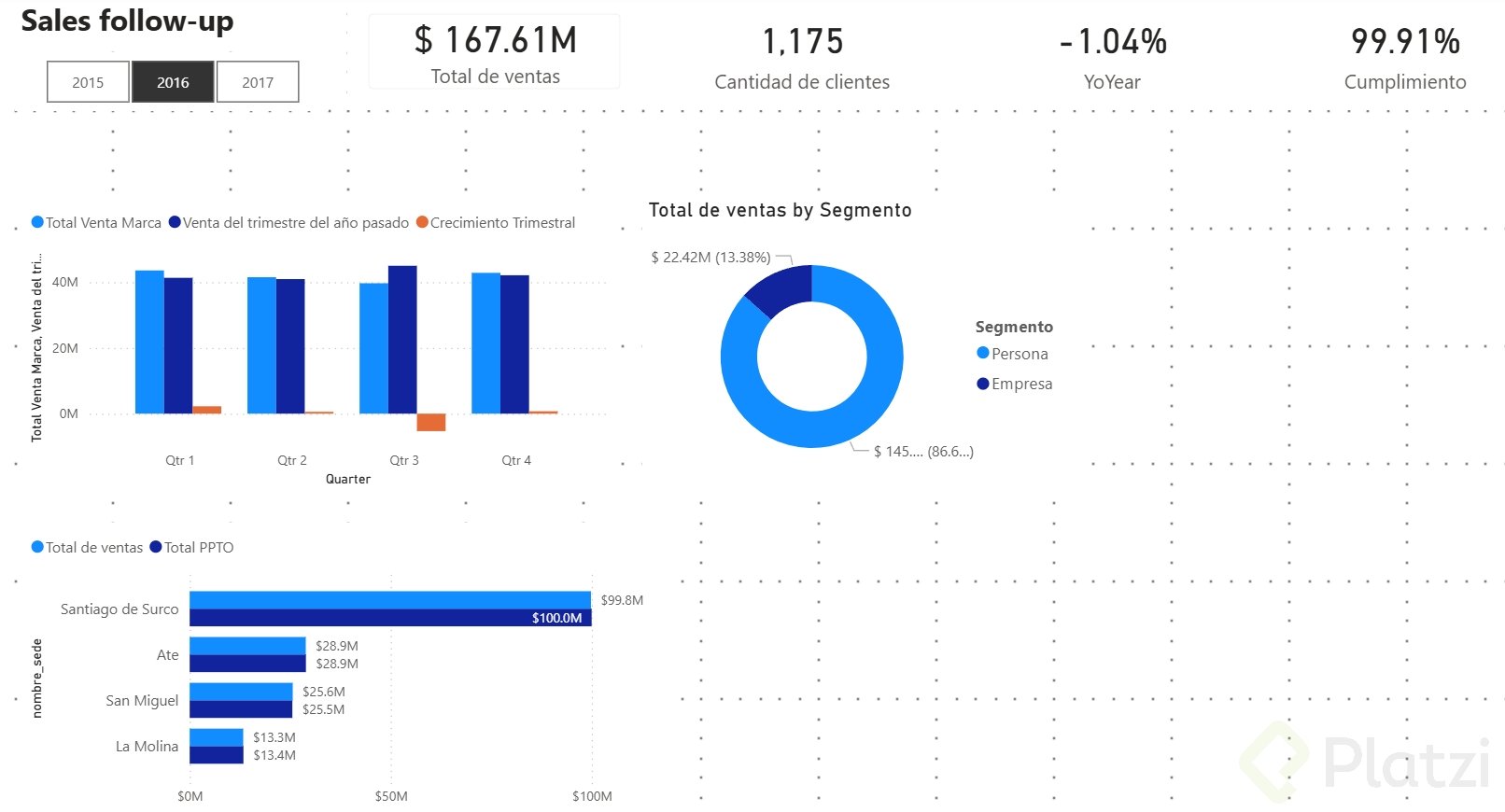Click the YoYear percentage card

pos(1113,56)
